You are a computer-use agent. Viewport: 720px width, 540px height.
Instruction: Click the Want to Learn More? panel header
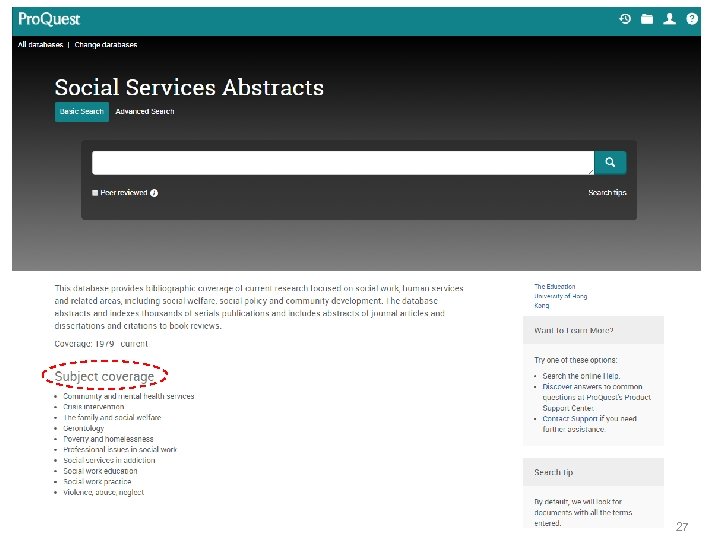coord(593,330)
